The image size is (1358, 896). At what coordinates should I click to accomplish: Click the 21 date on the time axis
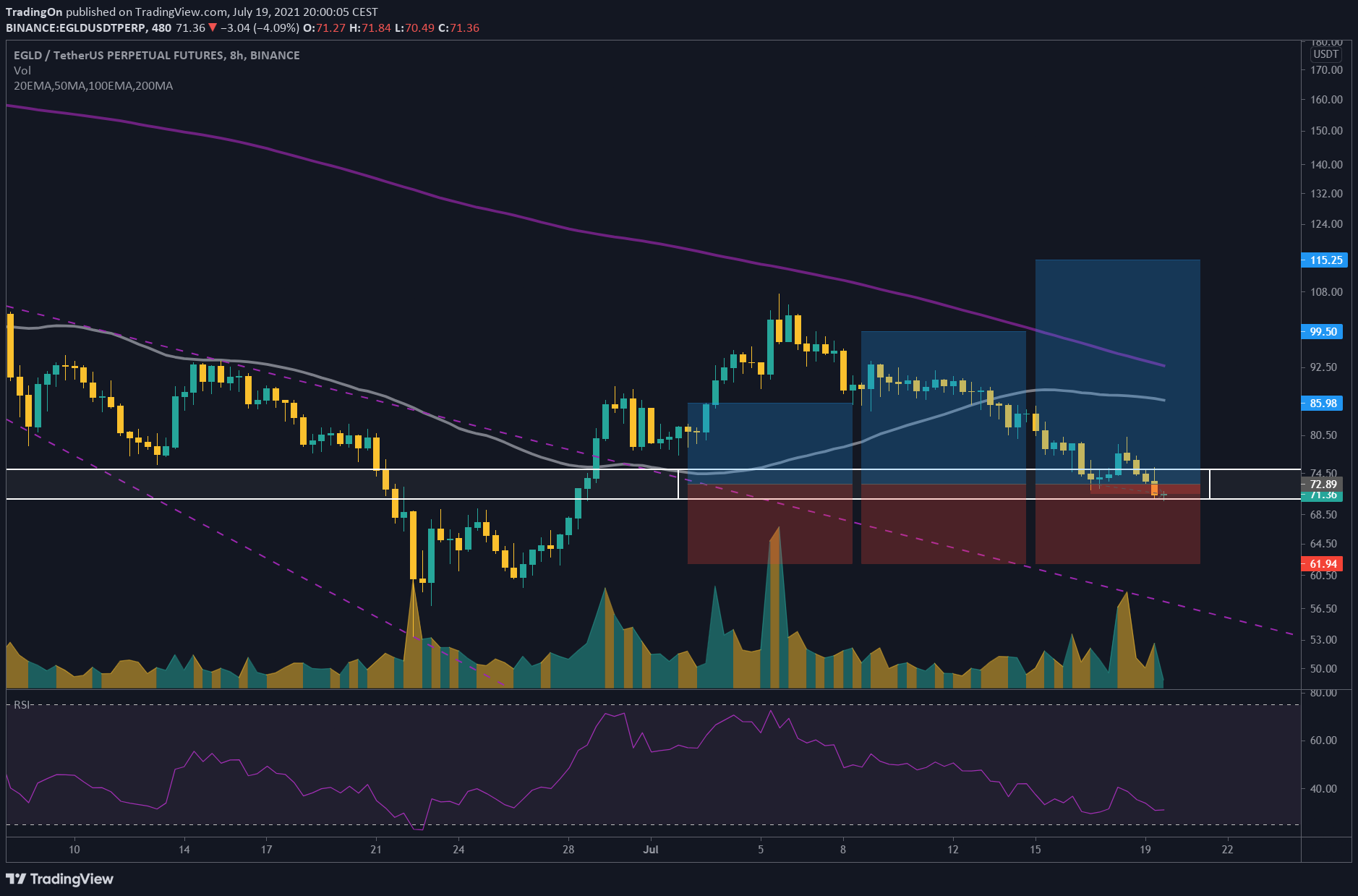[x=376, y=849]
